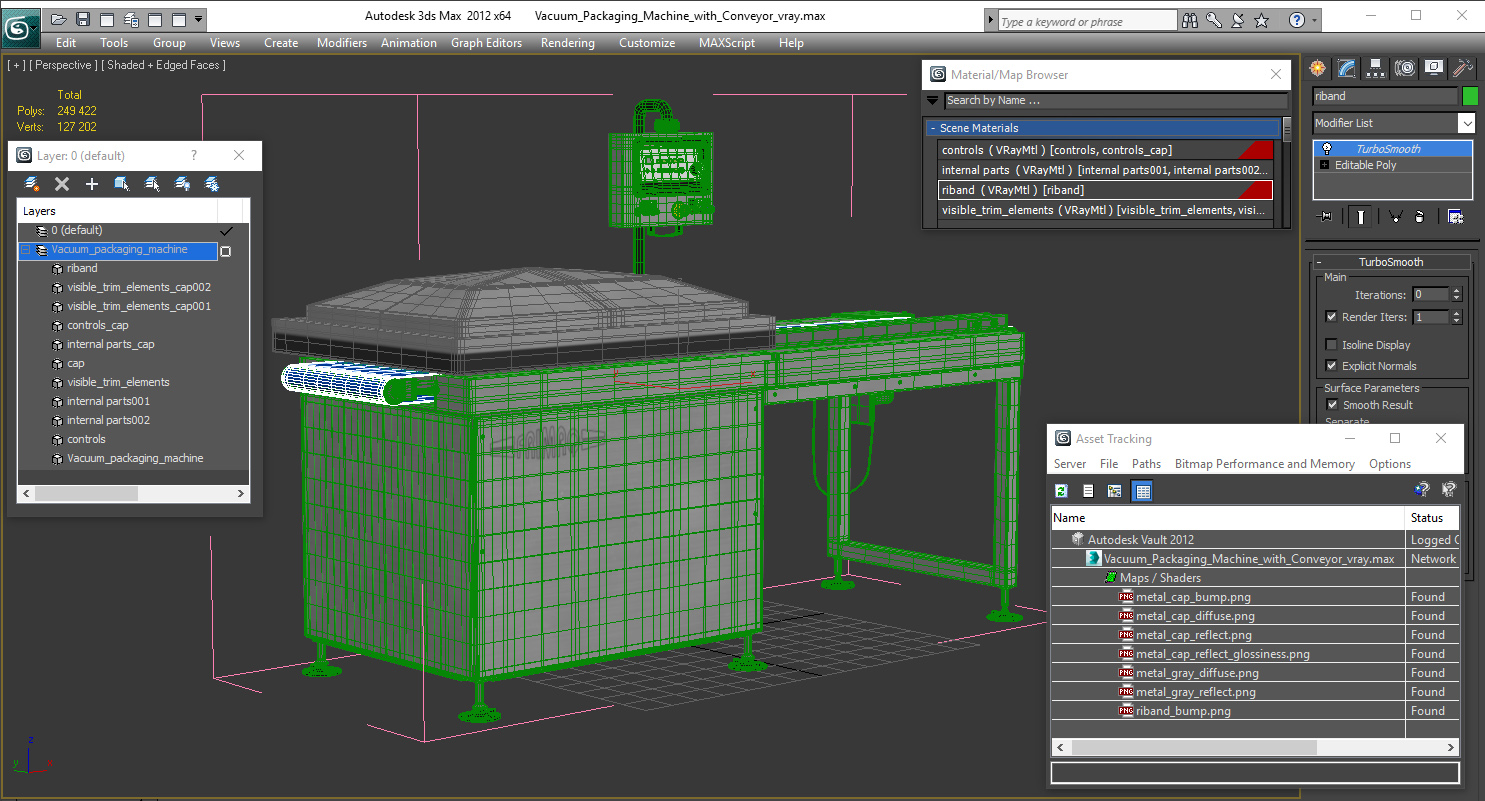The width and height of the screenshot is (1485, 801).
Task: Open the Paths menu in Asset Tracking
Action: pyautogui.click(x=1146, y=464)
